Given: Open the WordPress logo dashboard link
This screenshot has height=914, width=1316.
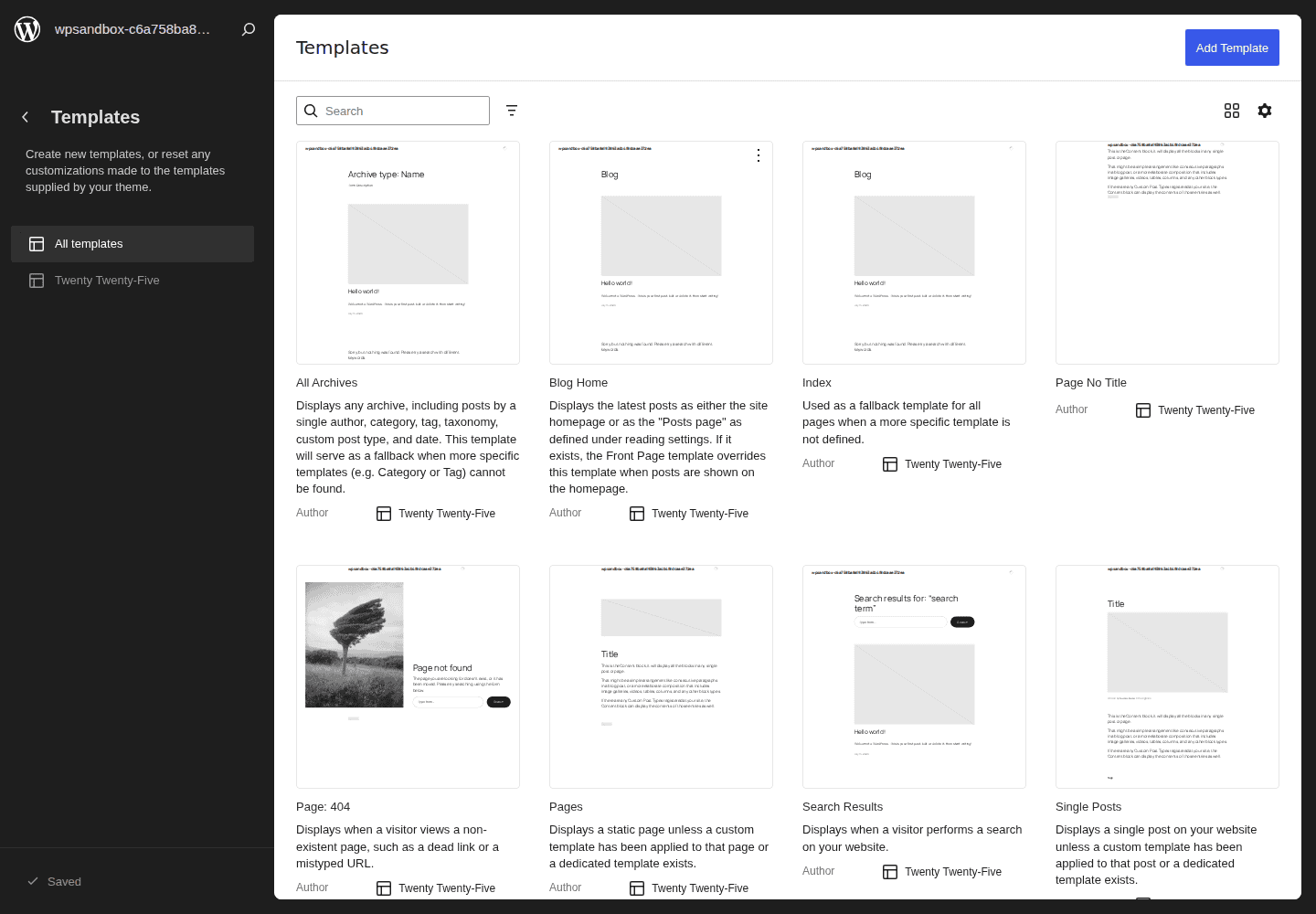Looking at the screenshot, I should pyautogui.click(x=27, y=29).
